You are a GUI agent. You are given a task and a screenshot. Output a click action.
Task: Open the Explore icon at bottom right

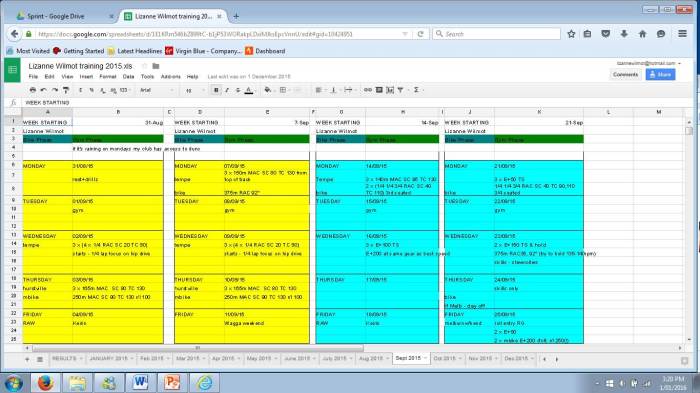pyautogui.click(x=684, y=360)
